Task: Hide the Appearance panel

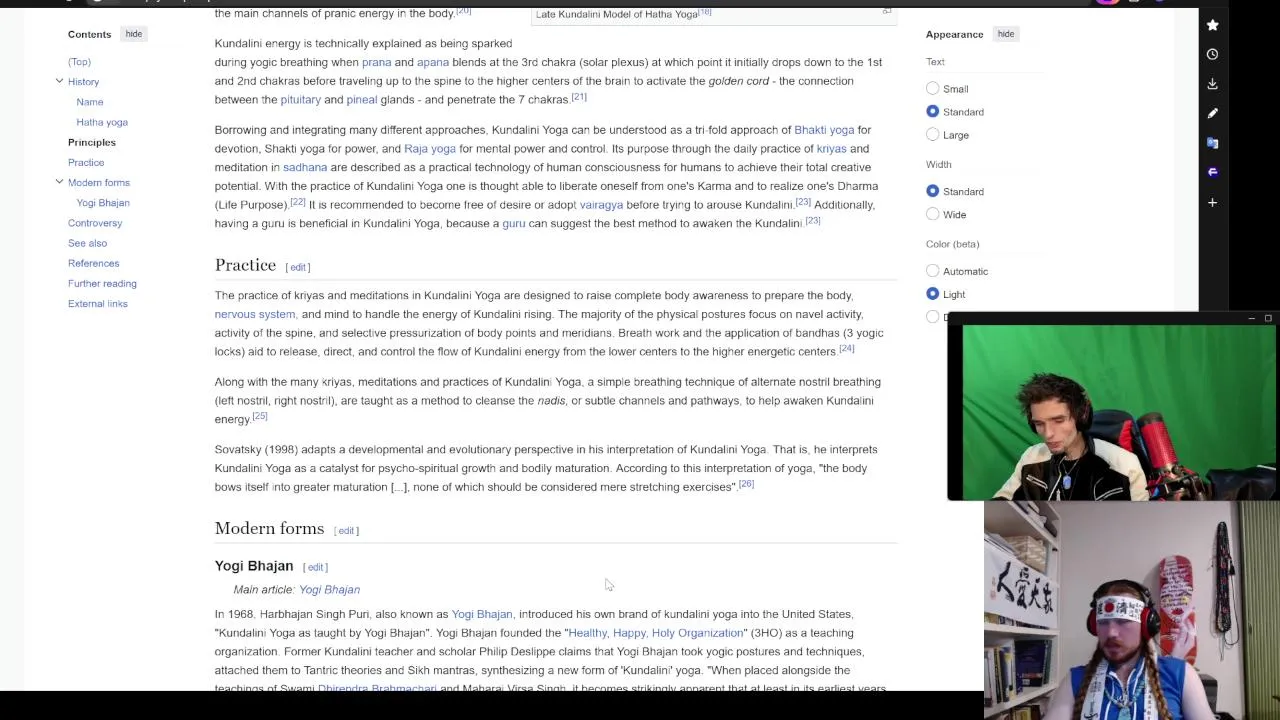Action: [1005, 34]
